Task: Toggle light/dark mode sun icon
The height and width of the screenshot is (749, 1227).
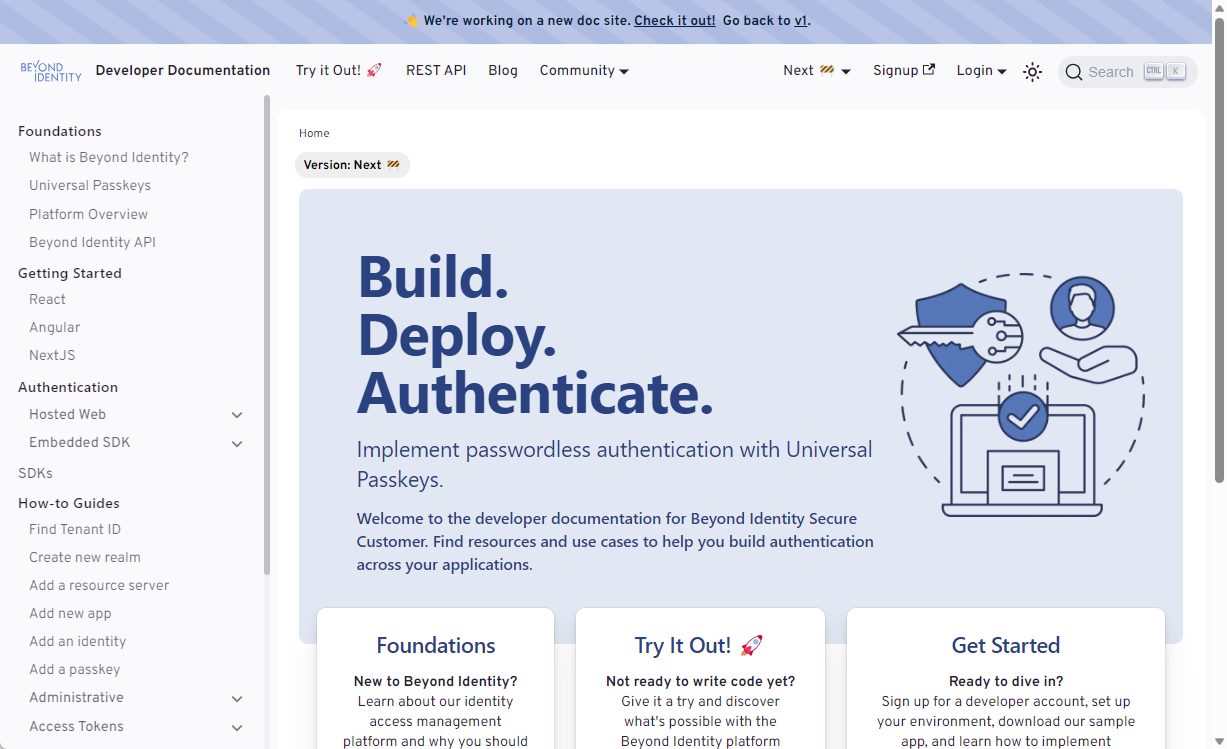Action: 1033,72
